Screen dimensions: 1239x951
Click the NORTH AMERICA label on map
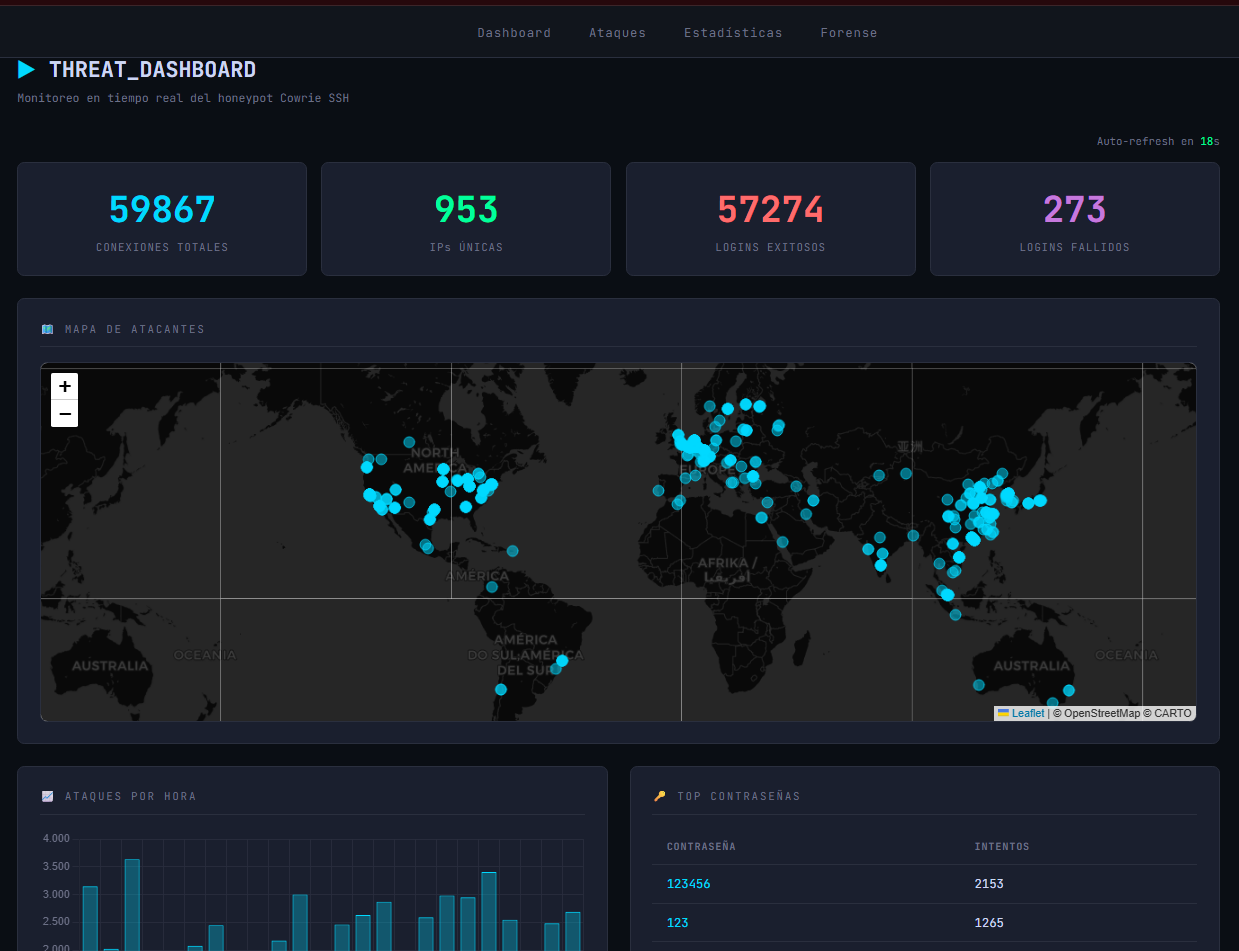434,460
